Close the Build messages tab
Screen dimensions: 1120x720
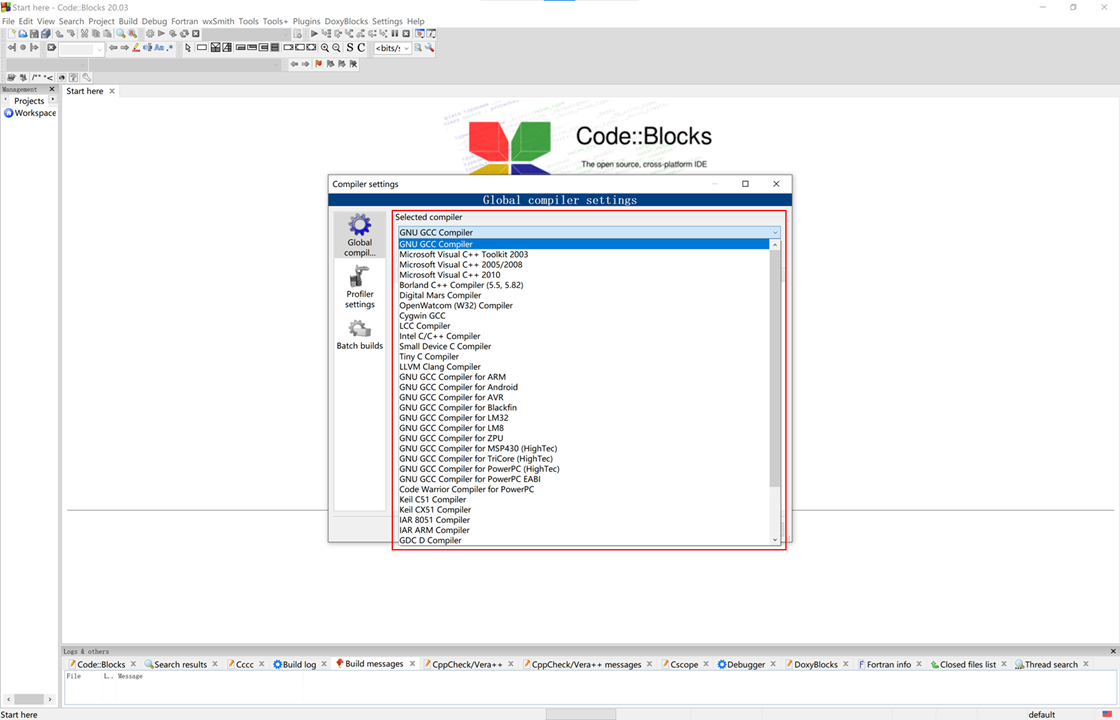(412, 664)
